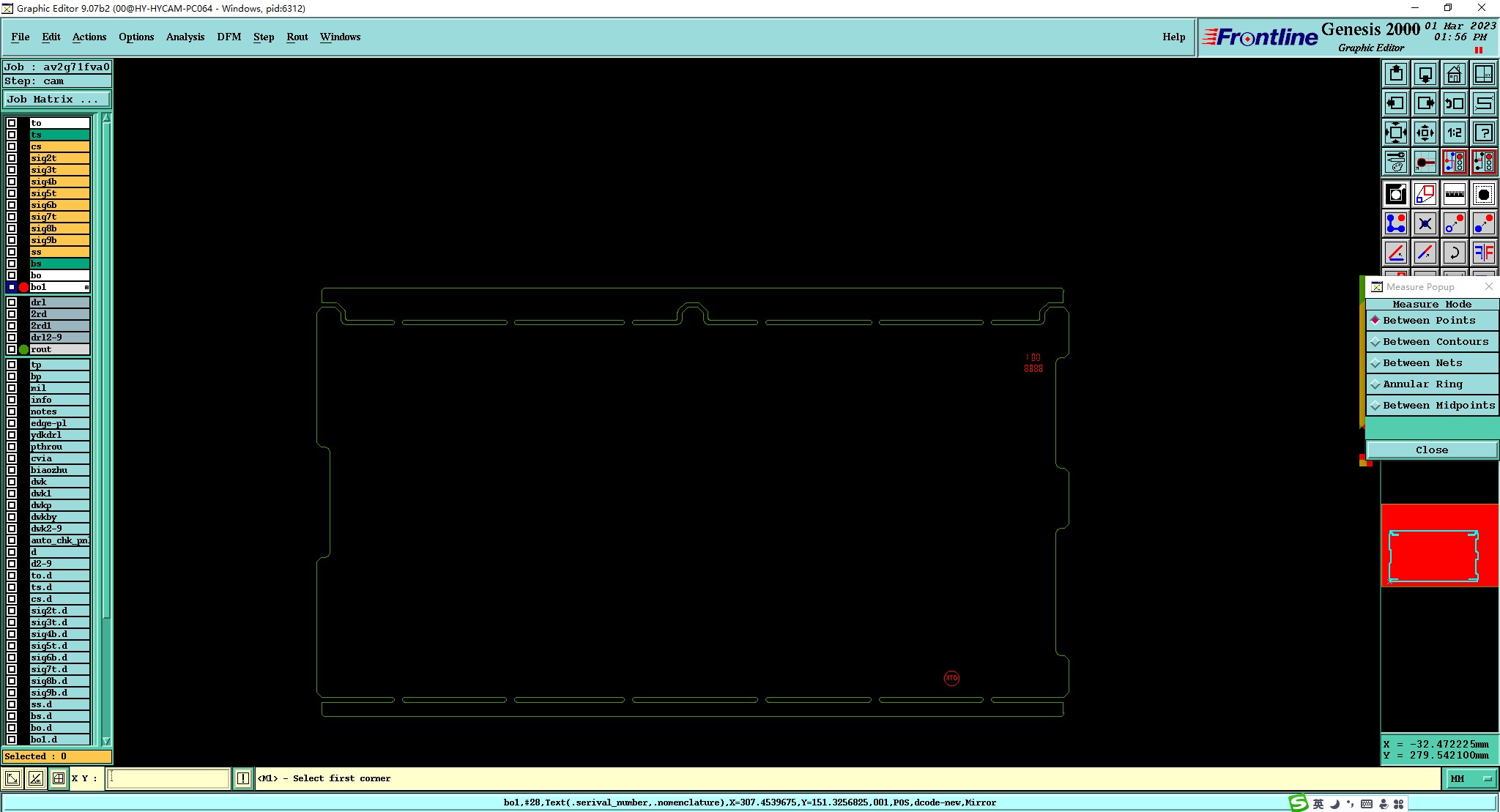Open the Analysis menu
This screenshot has height=812, width=1500.
click(185, 37)
